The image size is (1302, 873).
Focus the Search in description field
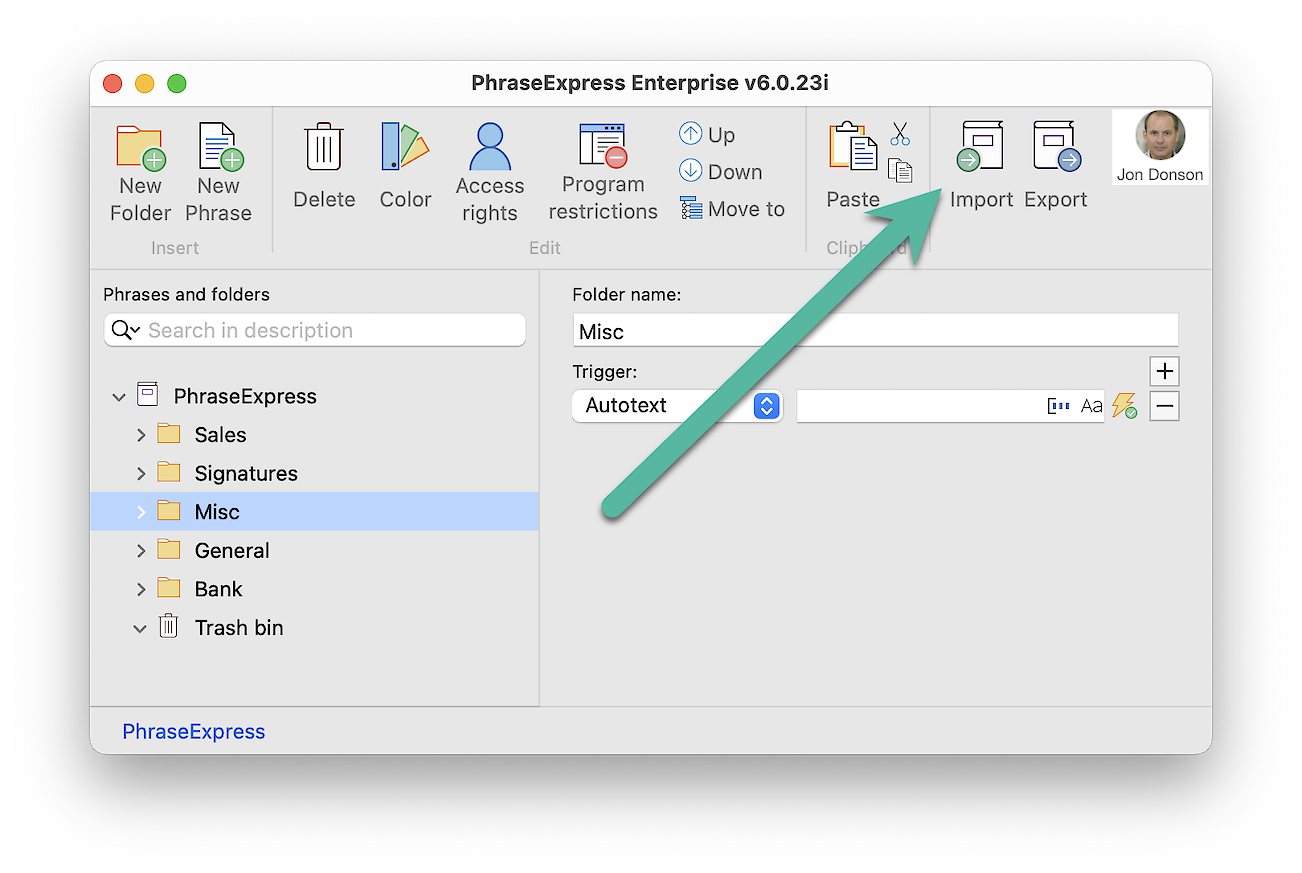pyautogui.click(x=315, y=330)
